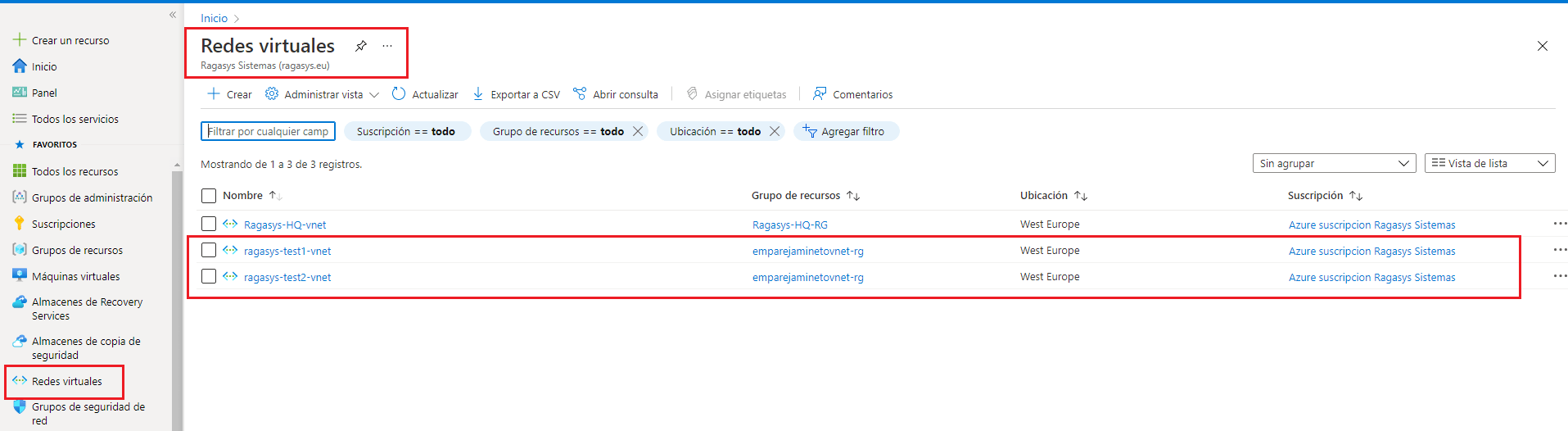Click the Exportar a CSV download icon

pos(478,94)
